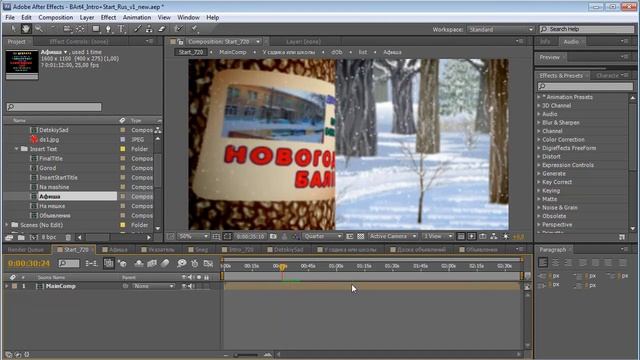Create a new folder in Project panel

point(21,237)
